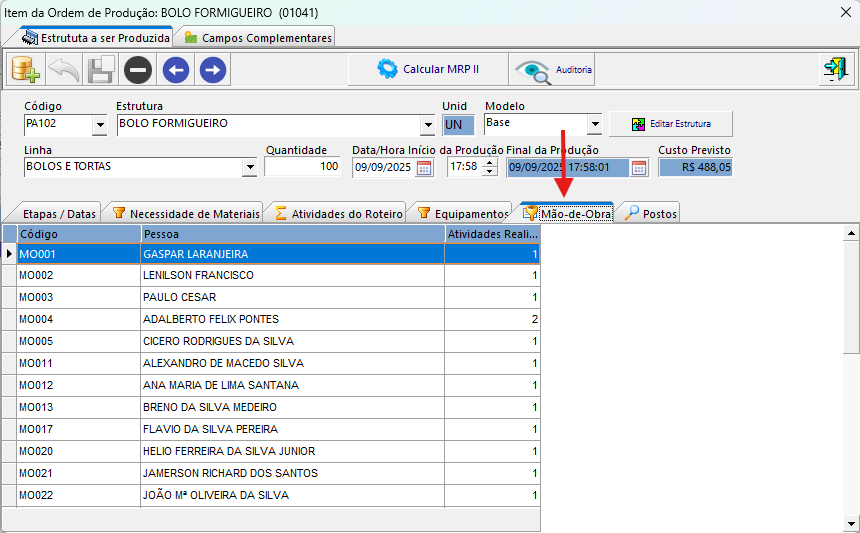The image size is (860, 533).
Task: Open calendar for Data/Hora Início date
Action: (424, 168)
